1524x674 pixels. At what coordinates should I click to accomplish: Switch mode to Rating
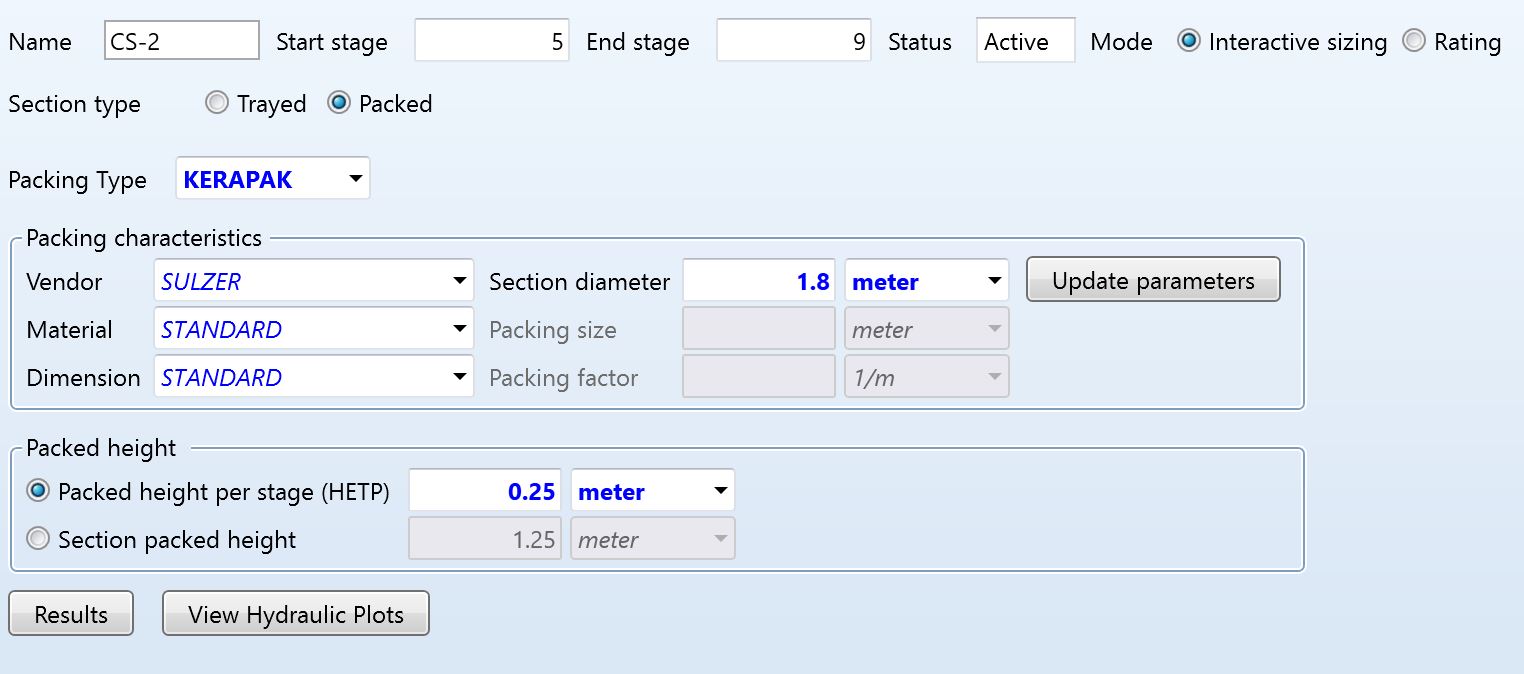pos(1414,42)
